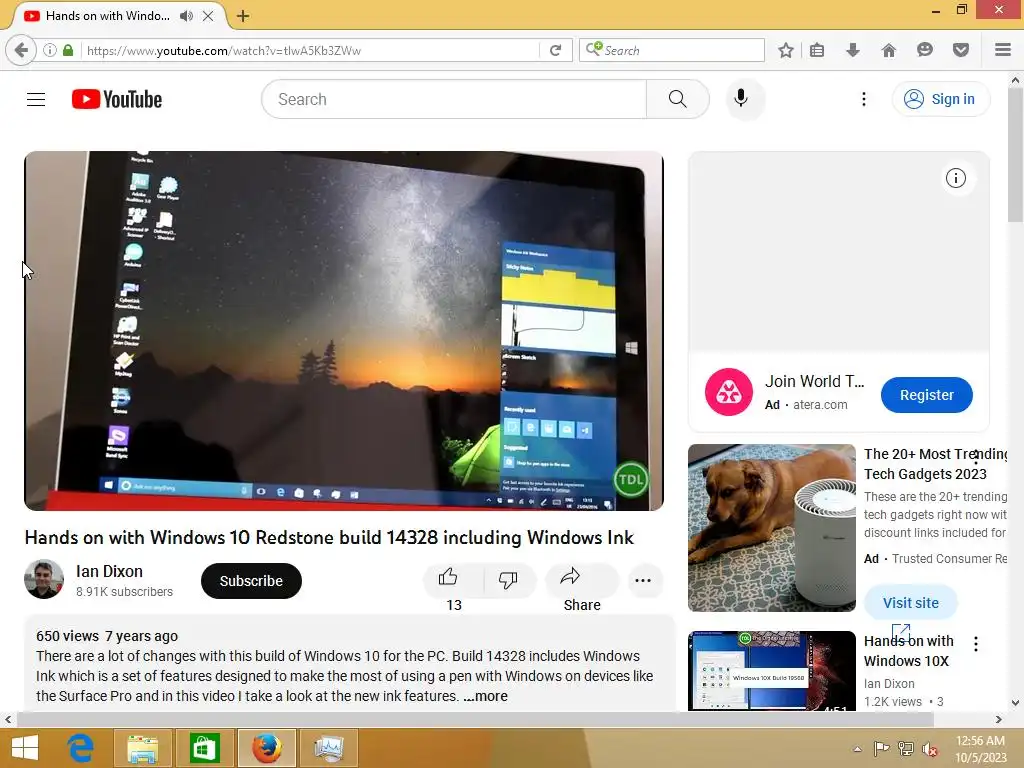1024x768 pixels.
Task: Click the URL address bar
Action: [310, 50]
